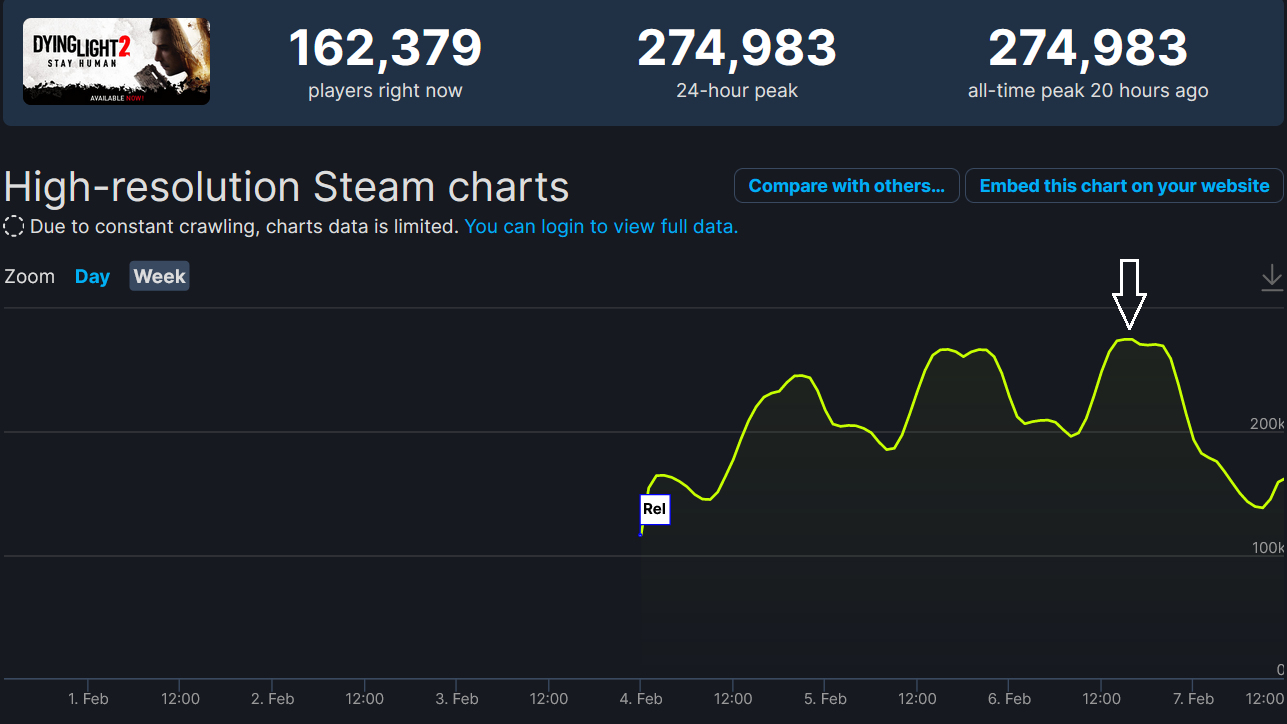Click the 'Zoom' label text
The width and height of the screenshot is (1287, 724).
click(30, 276)
